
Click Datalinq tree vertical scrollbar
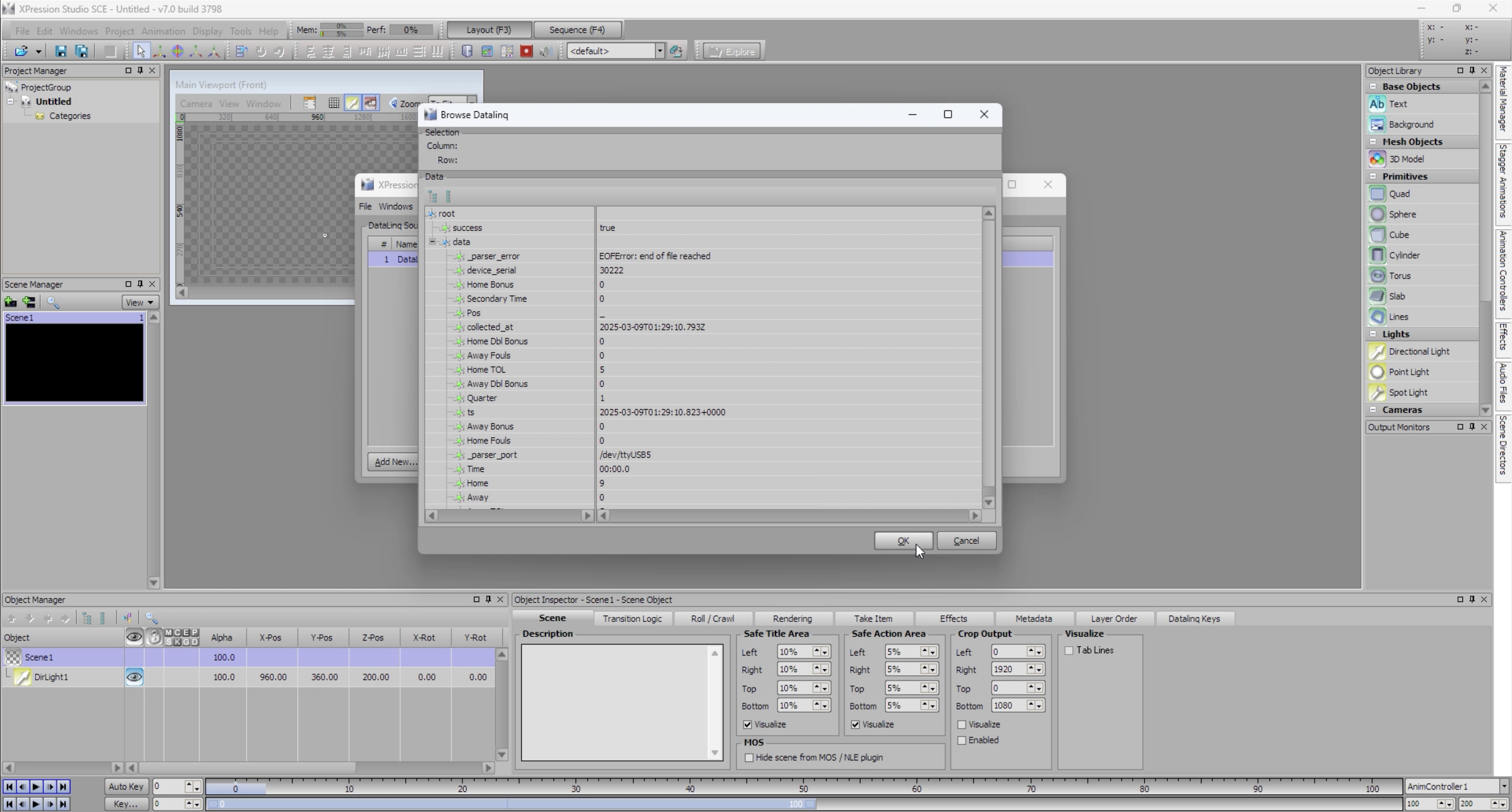pos(989,357)
